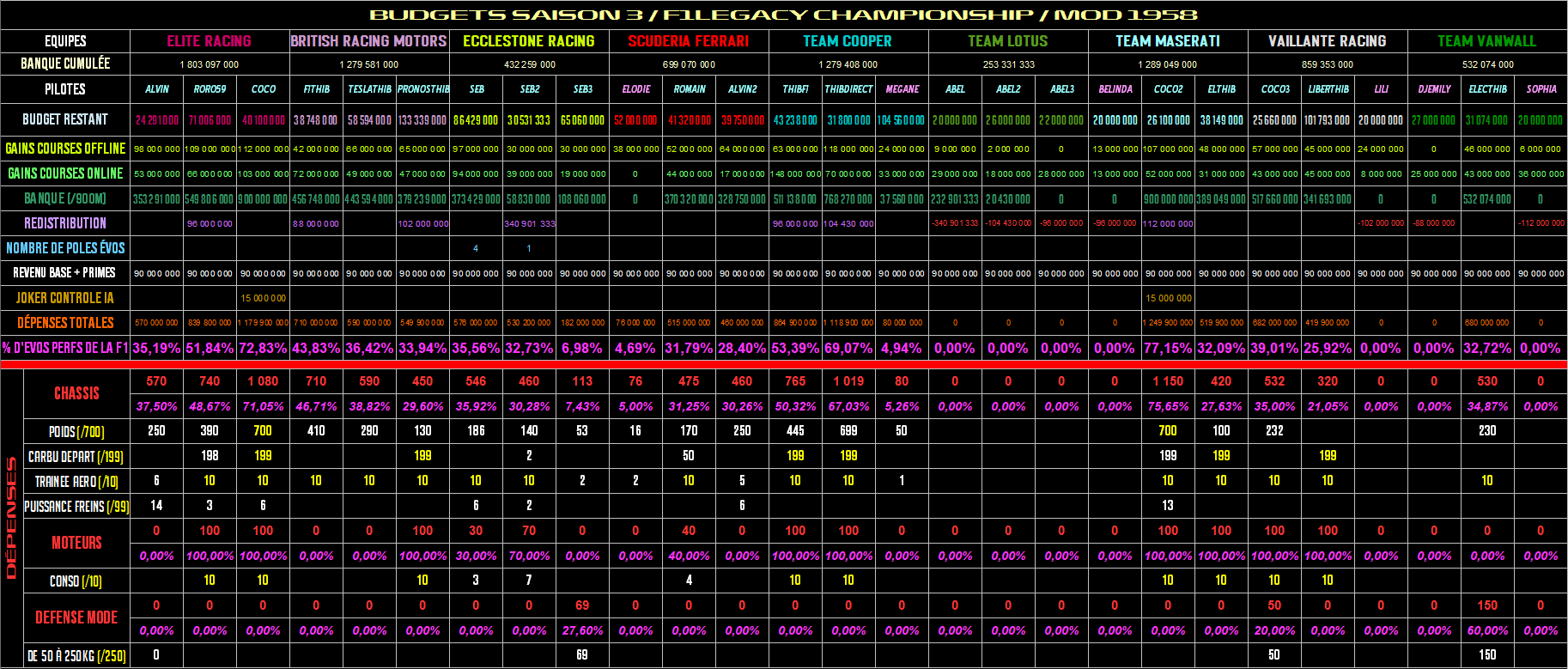The height and width of the screenshot is (669, 1568).
Task: Click the CHASSIS section label
Action: (76, 393)
